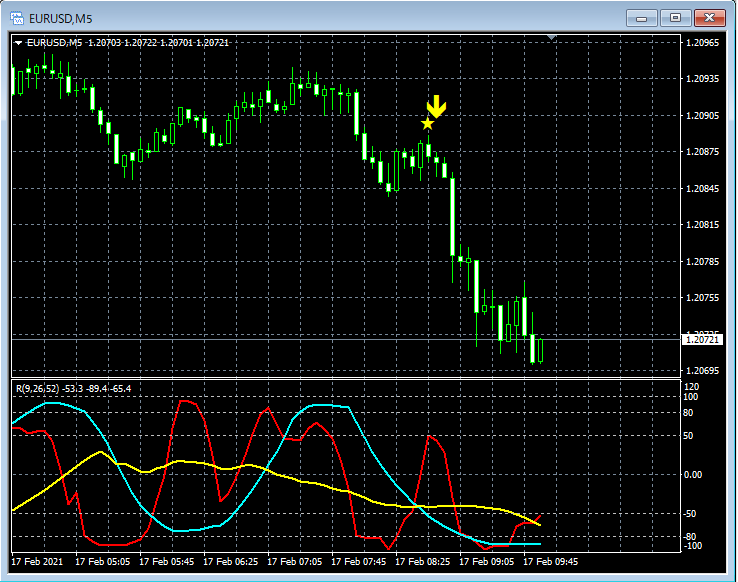
Task: Click the yellow star signal marker
Action: pos(427,124)
